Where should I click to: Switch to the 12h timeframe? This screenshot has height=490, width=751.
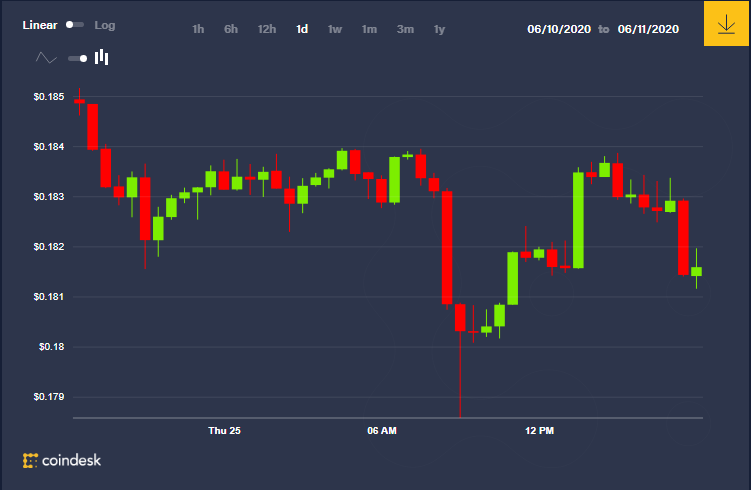(267, 29)
